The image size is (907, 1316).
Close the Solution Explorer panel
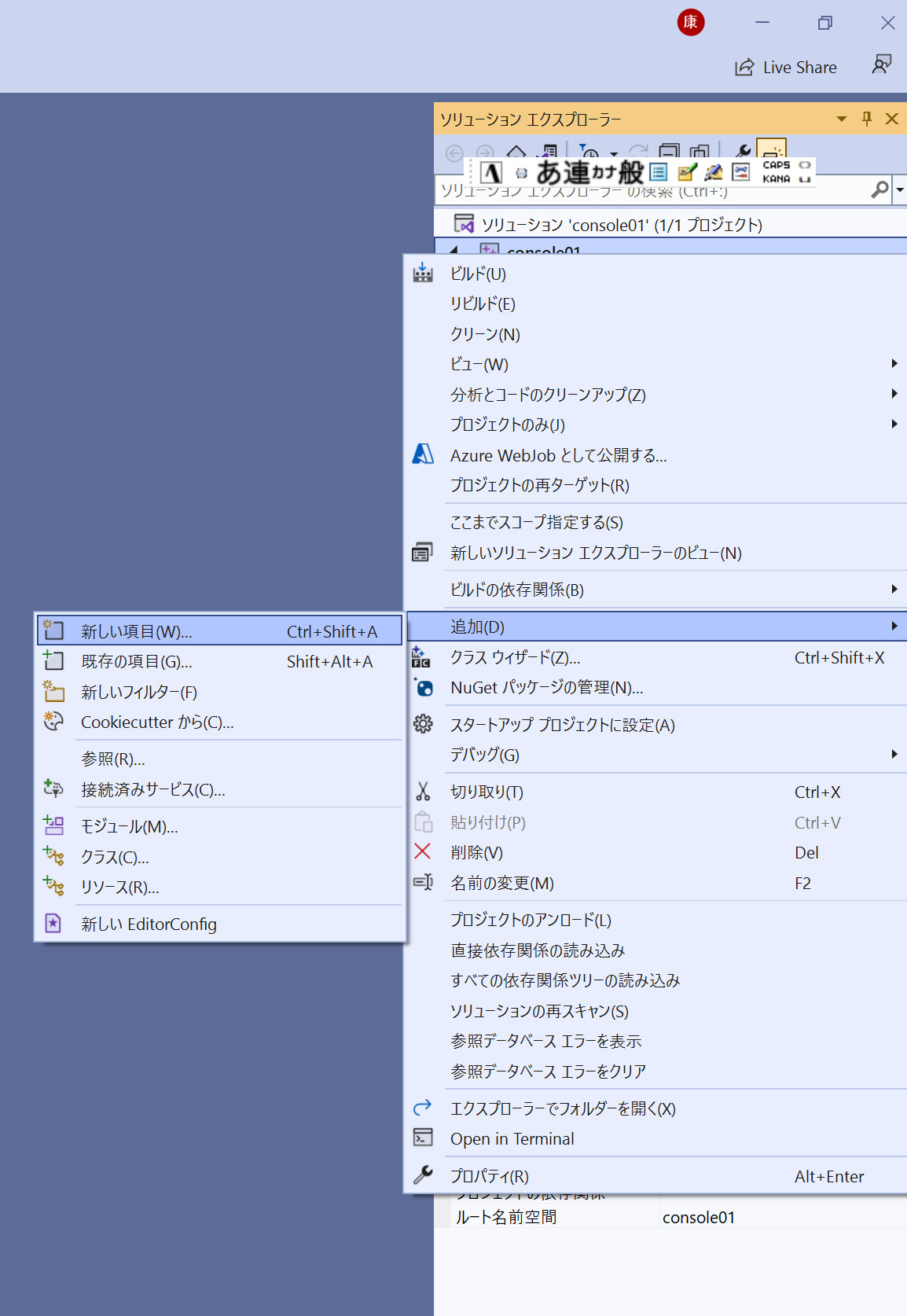click(x=891, y=119)
